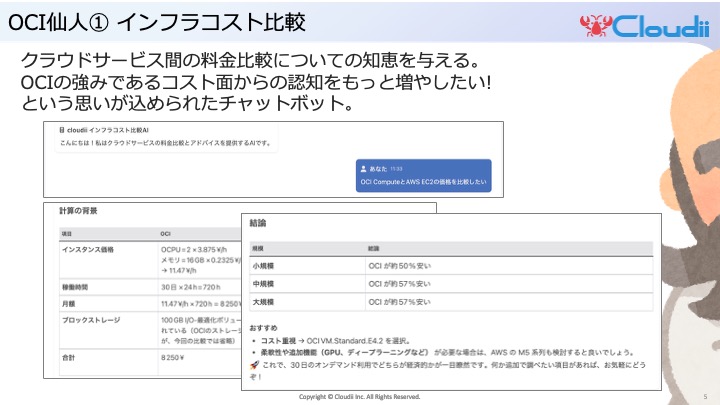Screen dimensions: 720x405
Task: Click the おすすめ recommendation heading
Action: (263, 327)
